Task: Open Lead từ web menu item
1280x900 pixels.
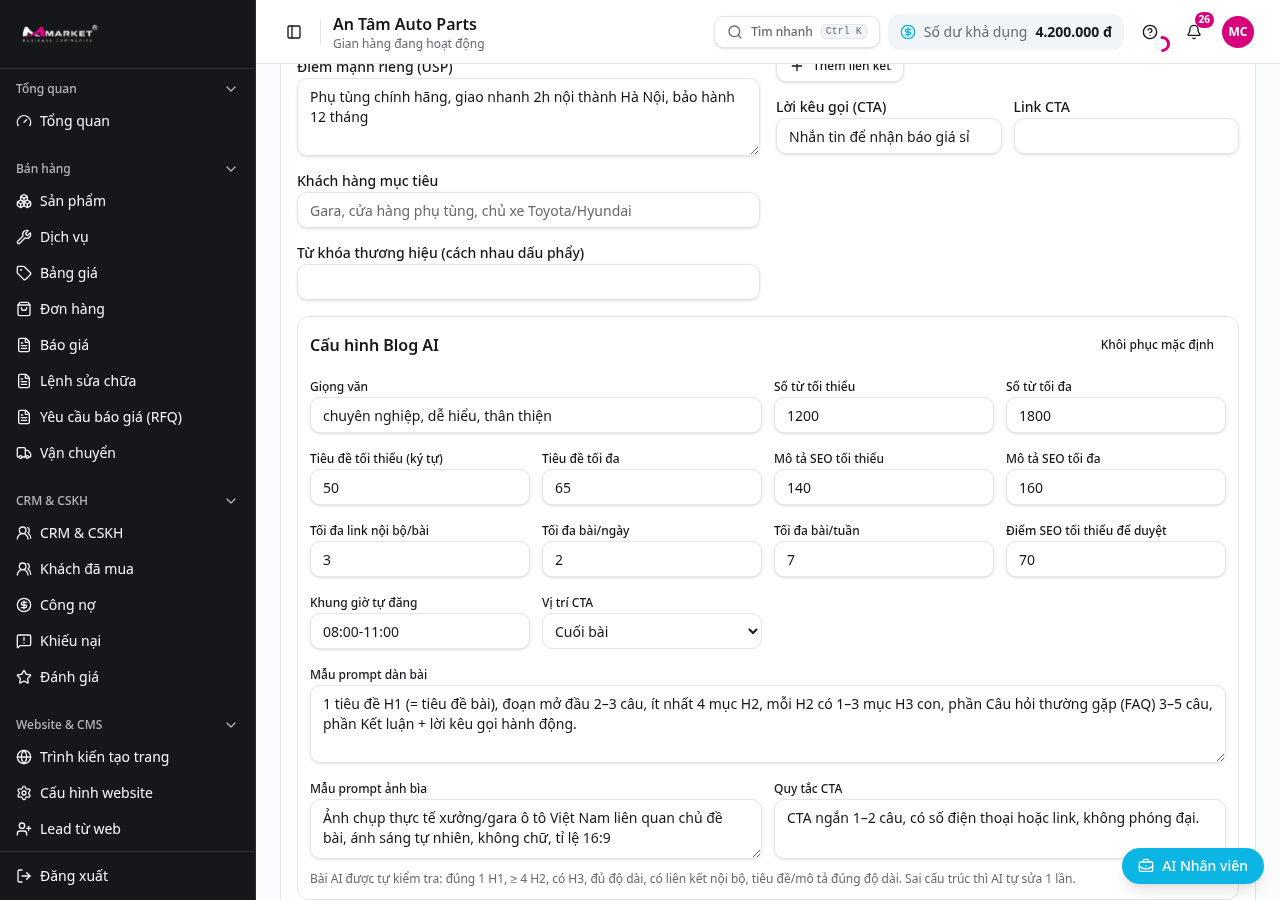Action: click(x=128, y=829)
